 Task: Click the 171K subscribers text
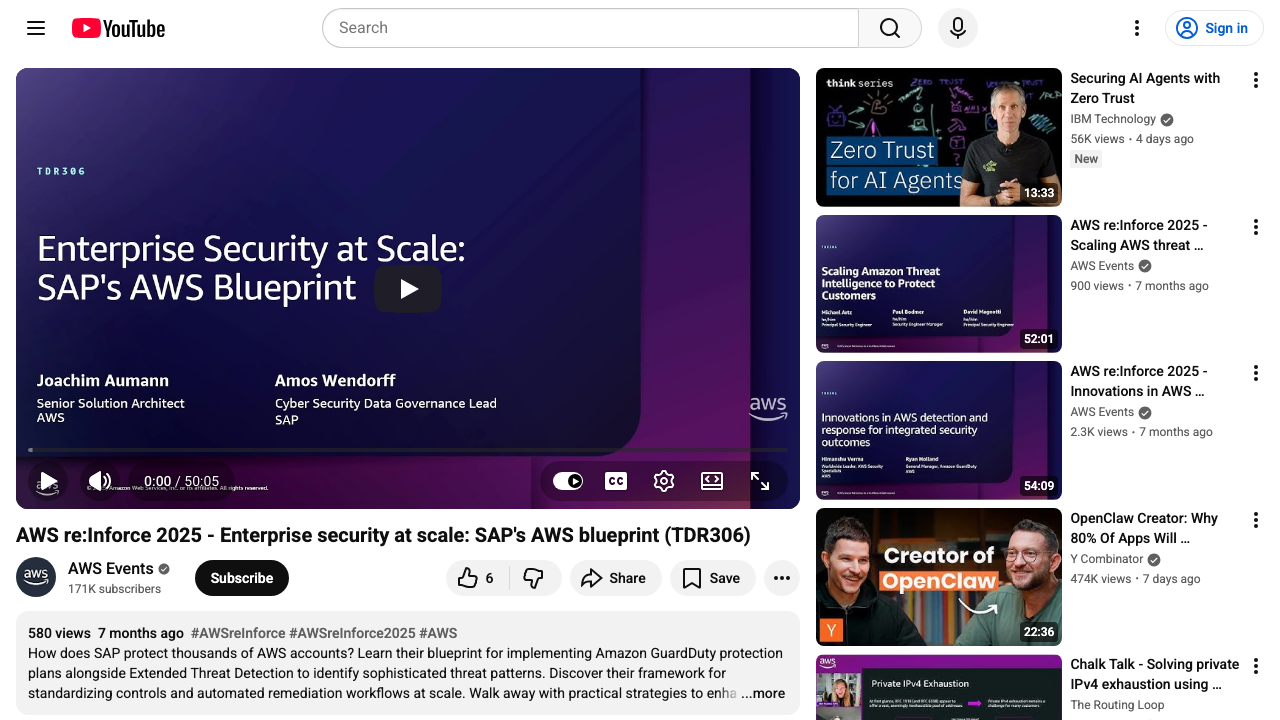click(x=114, y=589)
